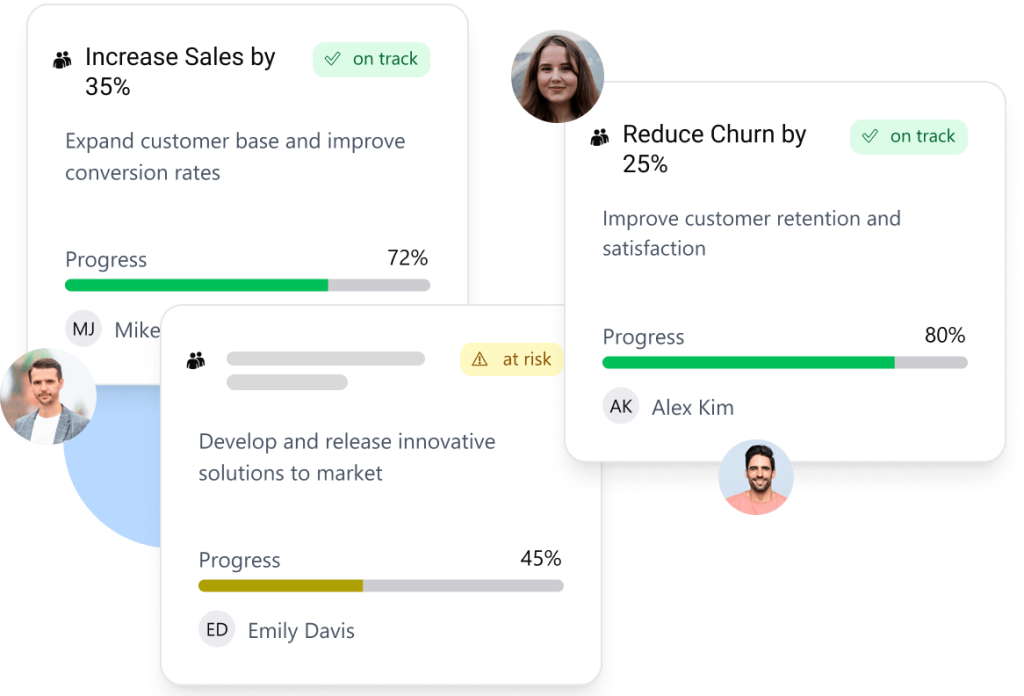1024x696 pixels.
Task: Click the 72% progress bar on Increase Sales
Action: (x=247, y=285)
